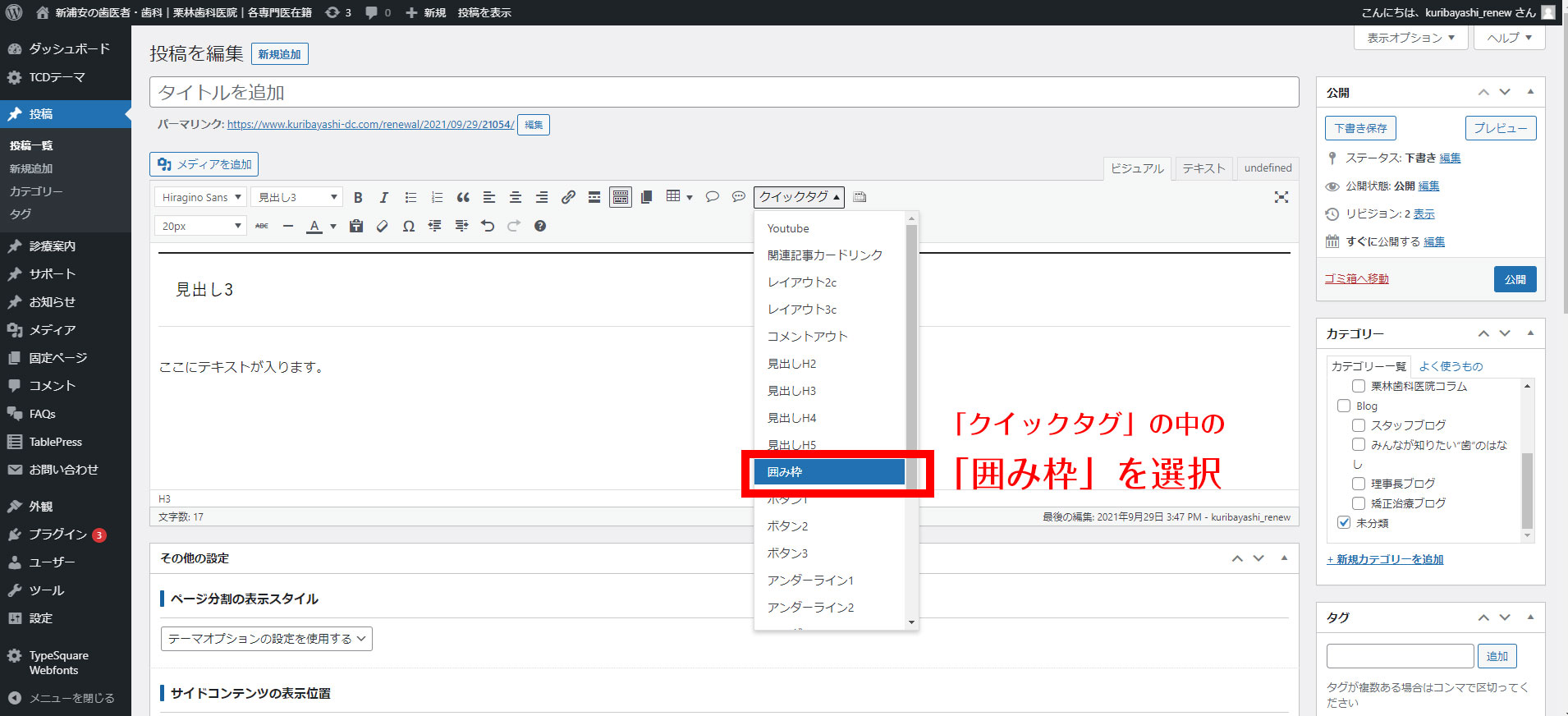The width and height of the screenshot is (1568, 716).
Task: Uncheck the 未分類 category
Action: click(x=1344, y=522)
